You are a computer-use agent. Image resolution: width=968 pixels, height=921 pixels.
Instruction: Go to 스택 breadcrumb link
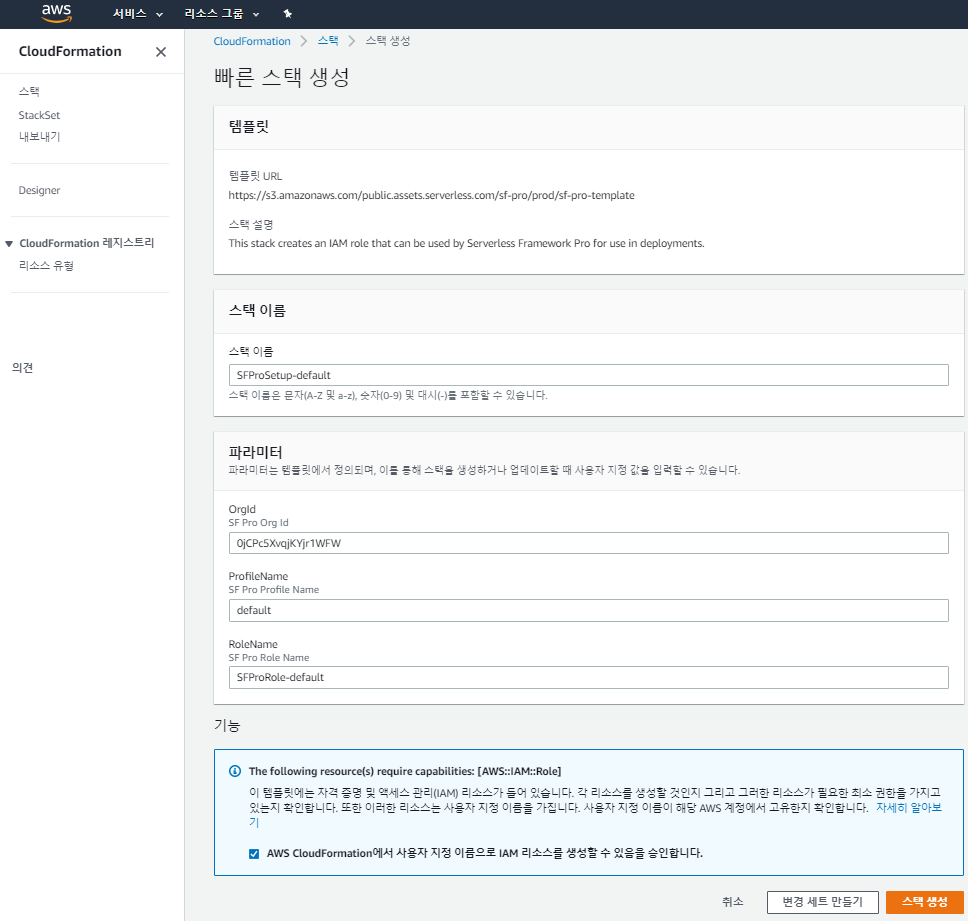(x=328, y=41)
